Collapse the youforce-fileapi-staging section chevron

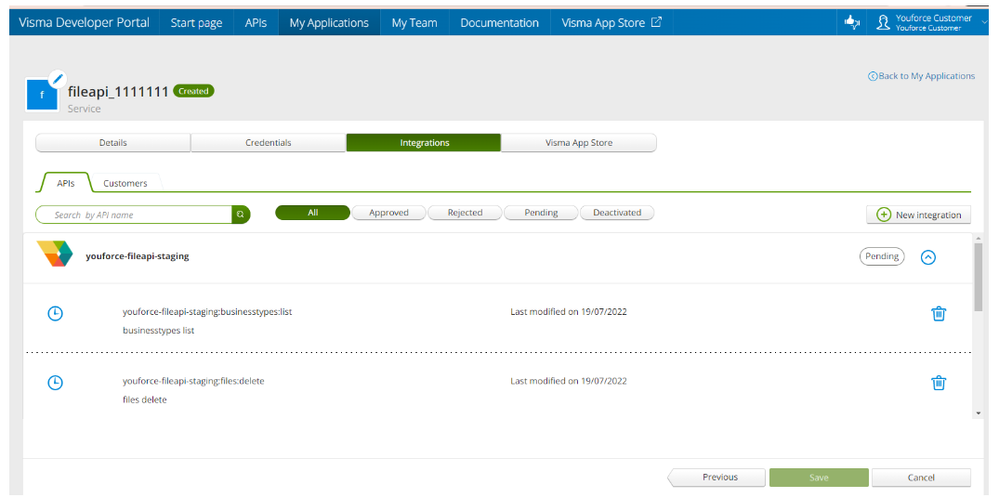tap(928, 257)
